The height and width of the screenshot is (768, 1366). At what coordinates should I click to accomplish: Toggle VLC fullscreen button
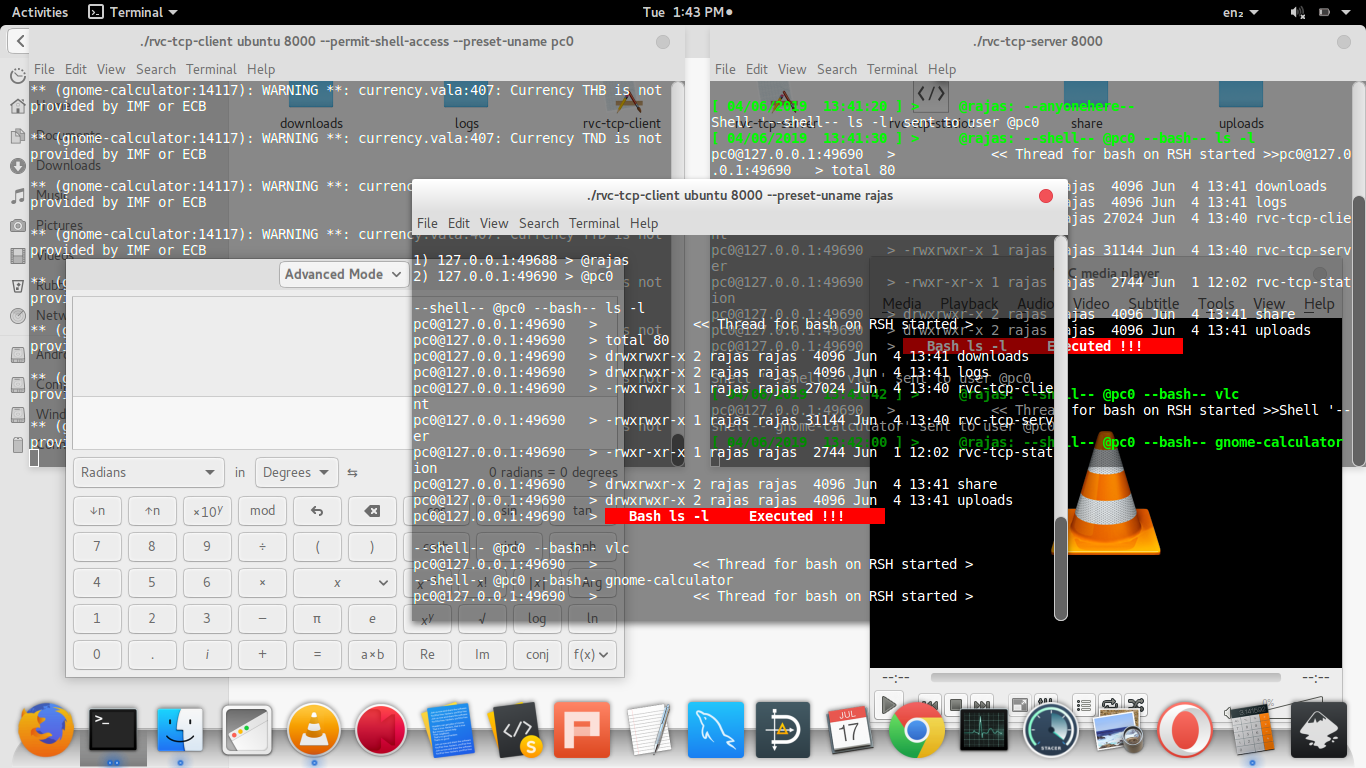(x=1019, y=704)
